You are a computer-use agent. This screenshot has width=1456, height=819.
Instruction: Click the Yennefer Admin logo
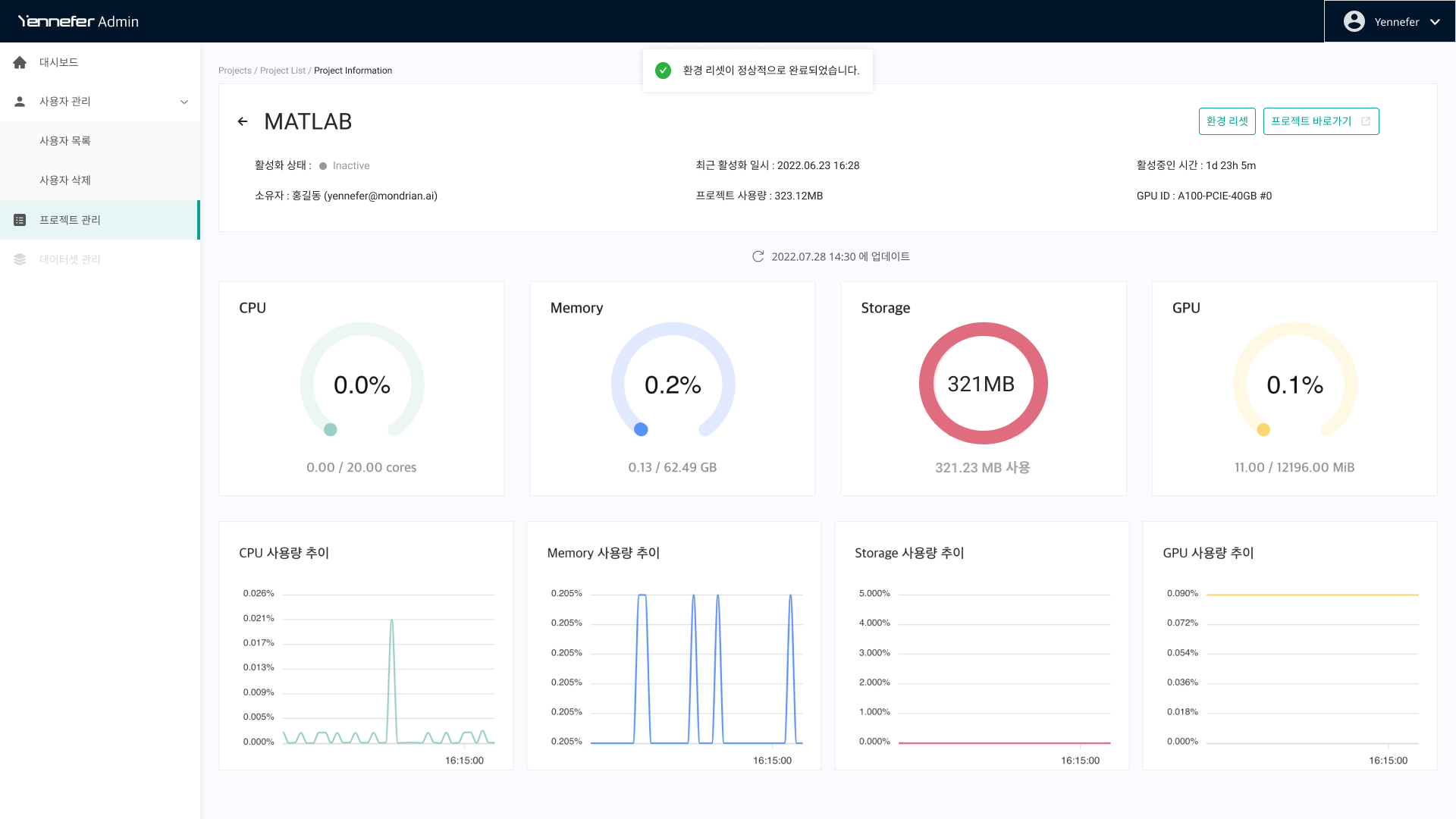78,21
